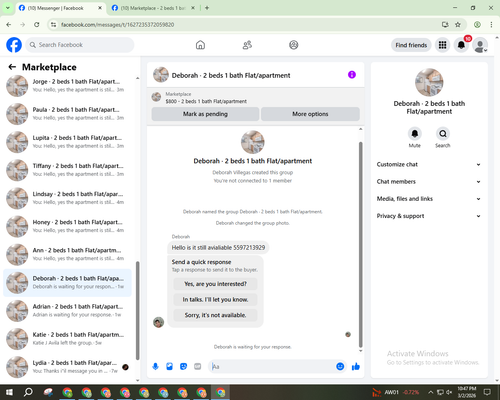
Task: Send 'In talks. I'll let you know.' response
Action: click(215, 300)
